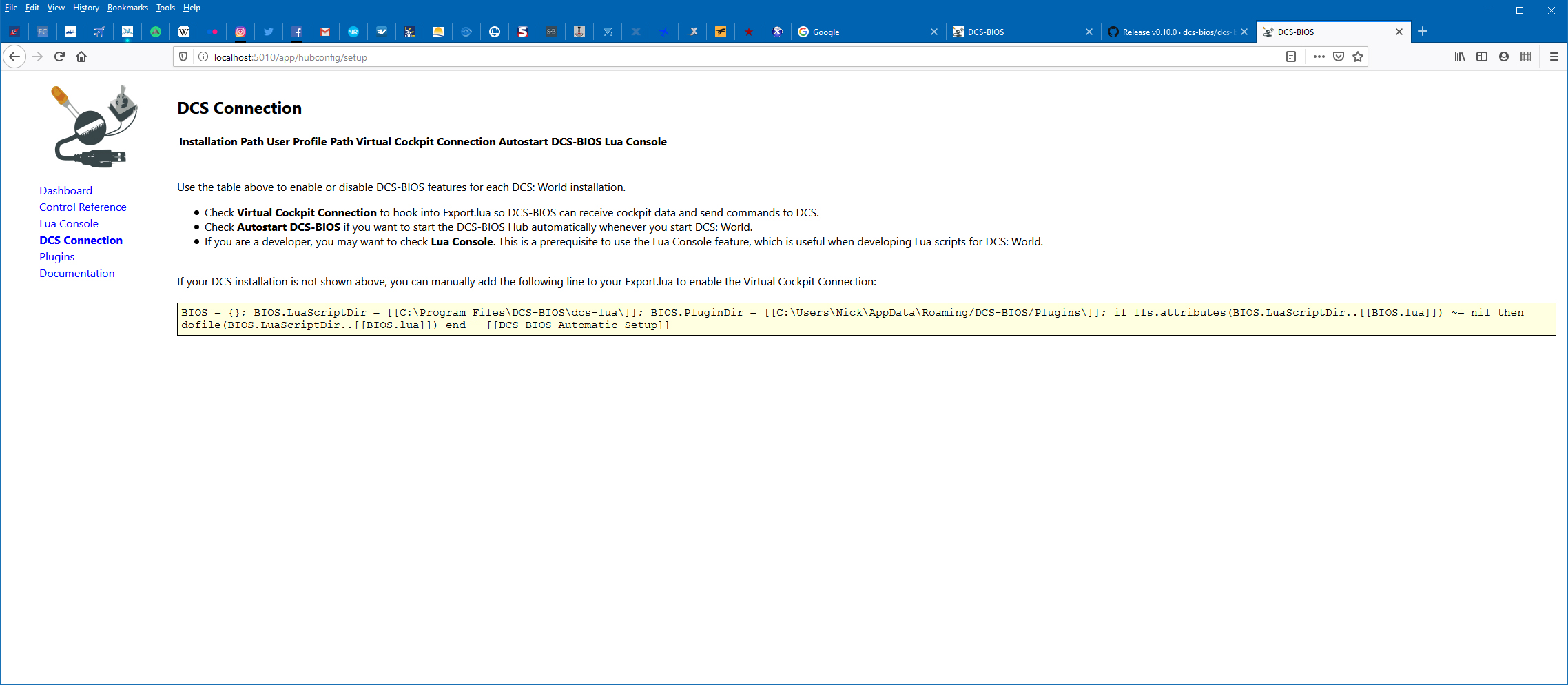Open the File menu
1568x685 pixels.
click(x=11, y=8)
